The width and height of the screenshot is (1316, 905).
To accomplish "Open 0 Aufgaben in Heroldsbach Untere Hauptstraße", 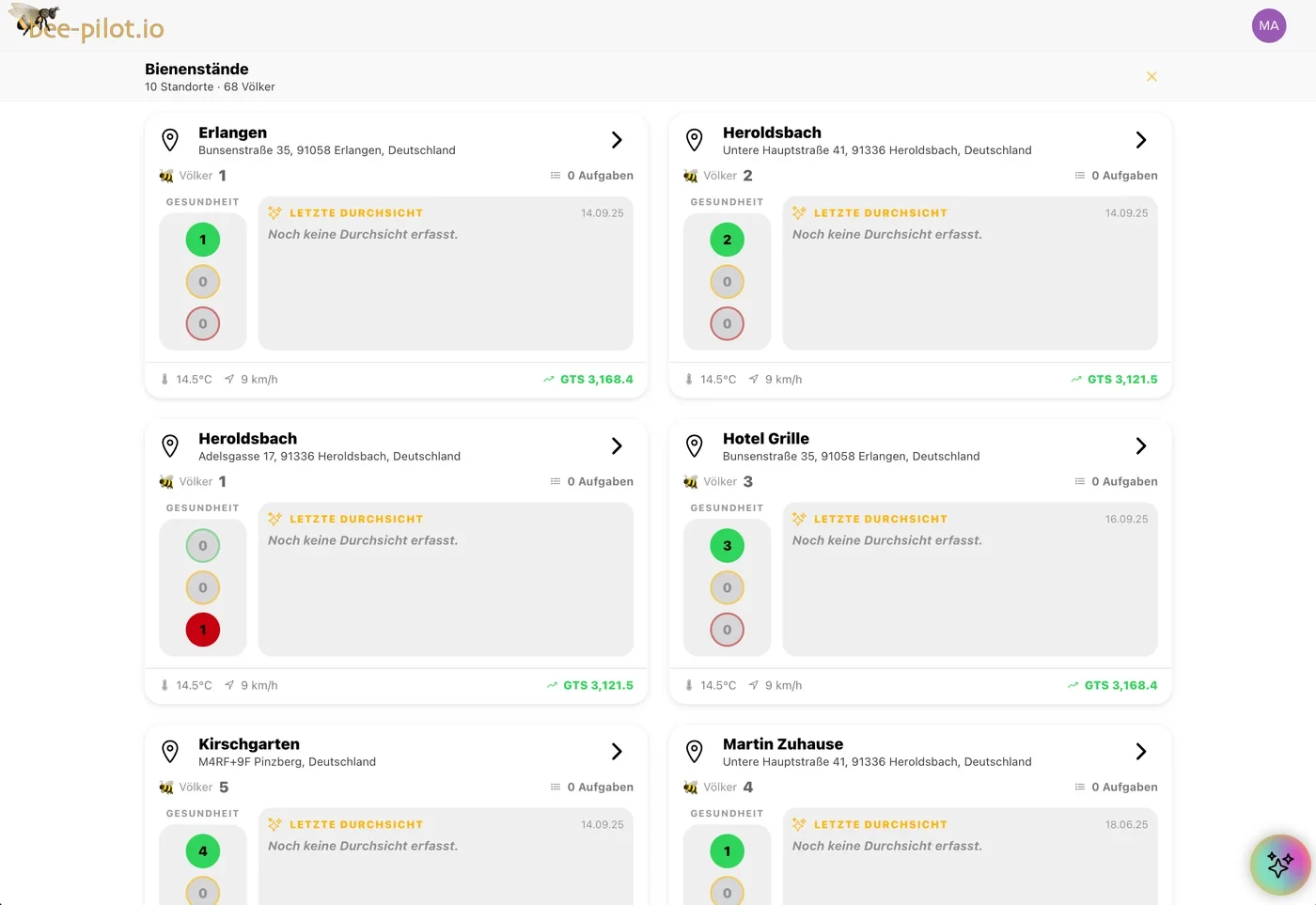I will point(1116,176).
